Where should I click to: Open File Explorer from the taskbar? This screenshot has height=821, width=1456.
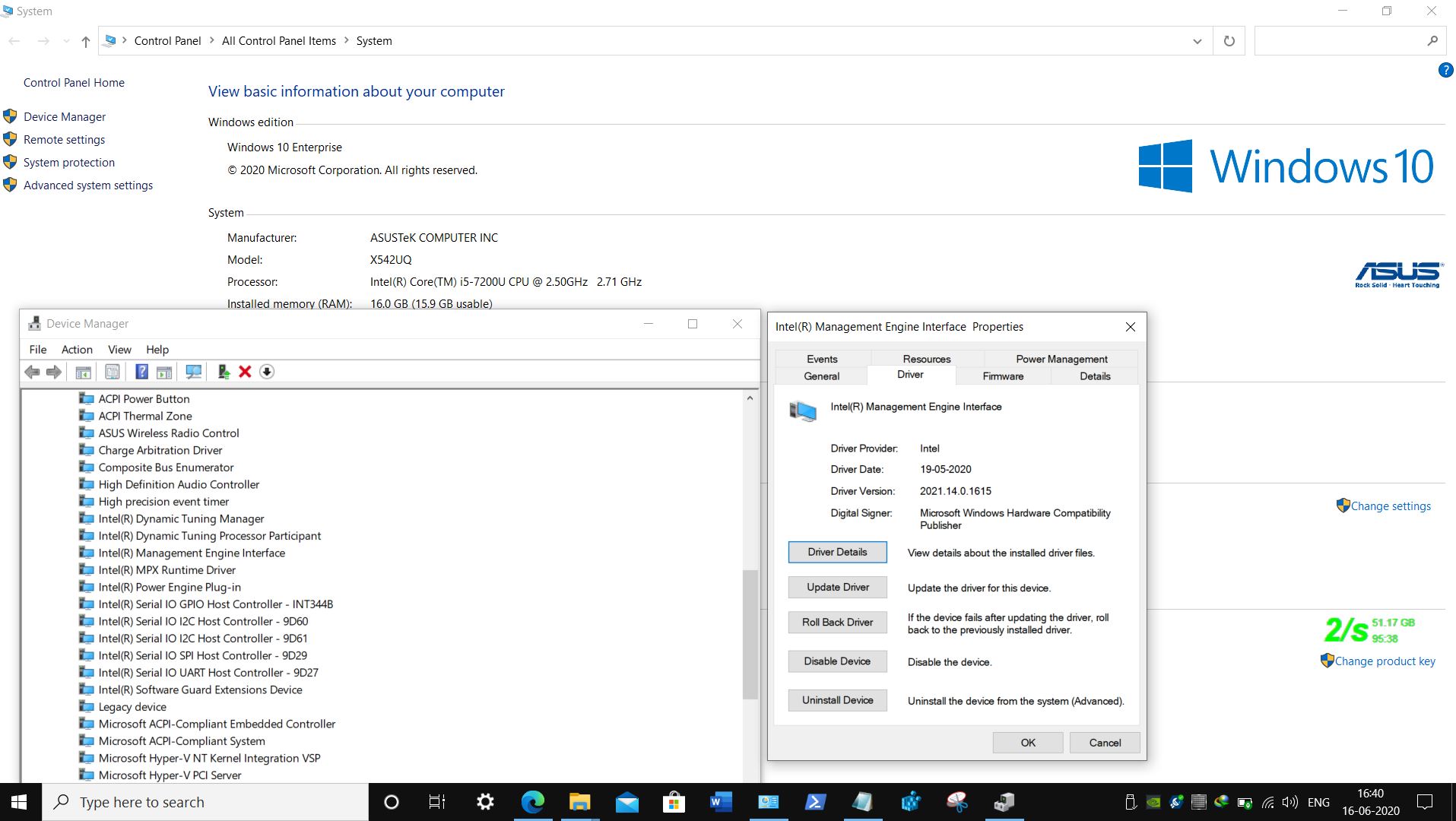tap(580, 802)
